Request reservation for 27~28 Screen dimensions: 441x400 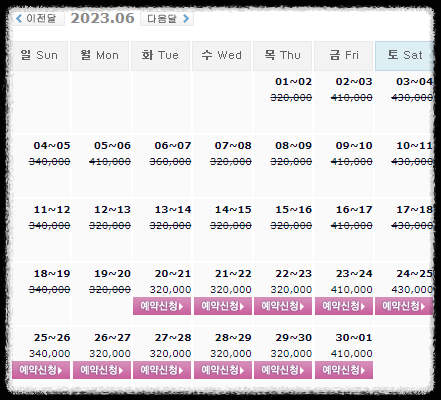[162, 370]
